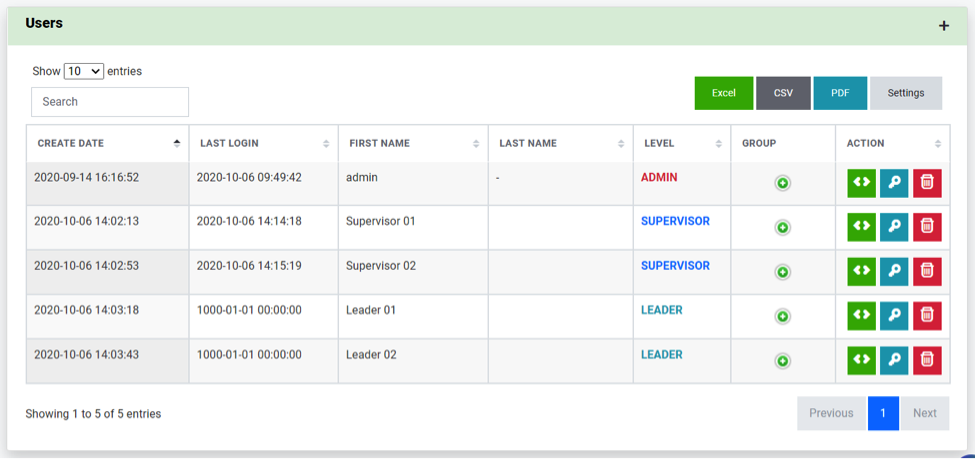Add group for Leader 01 with plus icon
The width and height of the screenshot is (975, 459).
[x=783, y=317]
